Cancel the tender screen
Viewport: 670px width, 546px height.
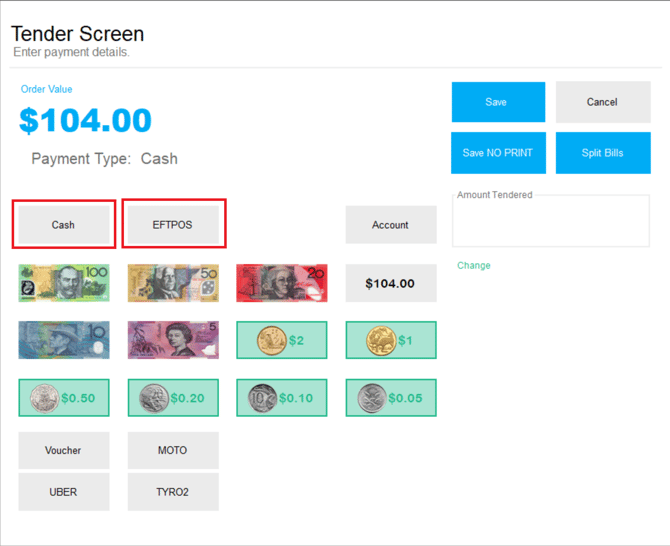click(x=603, y=102)
